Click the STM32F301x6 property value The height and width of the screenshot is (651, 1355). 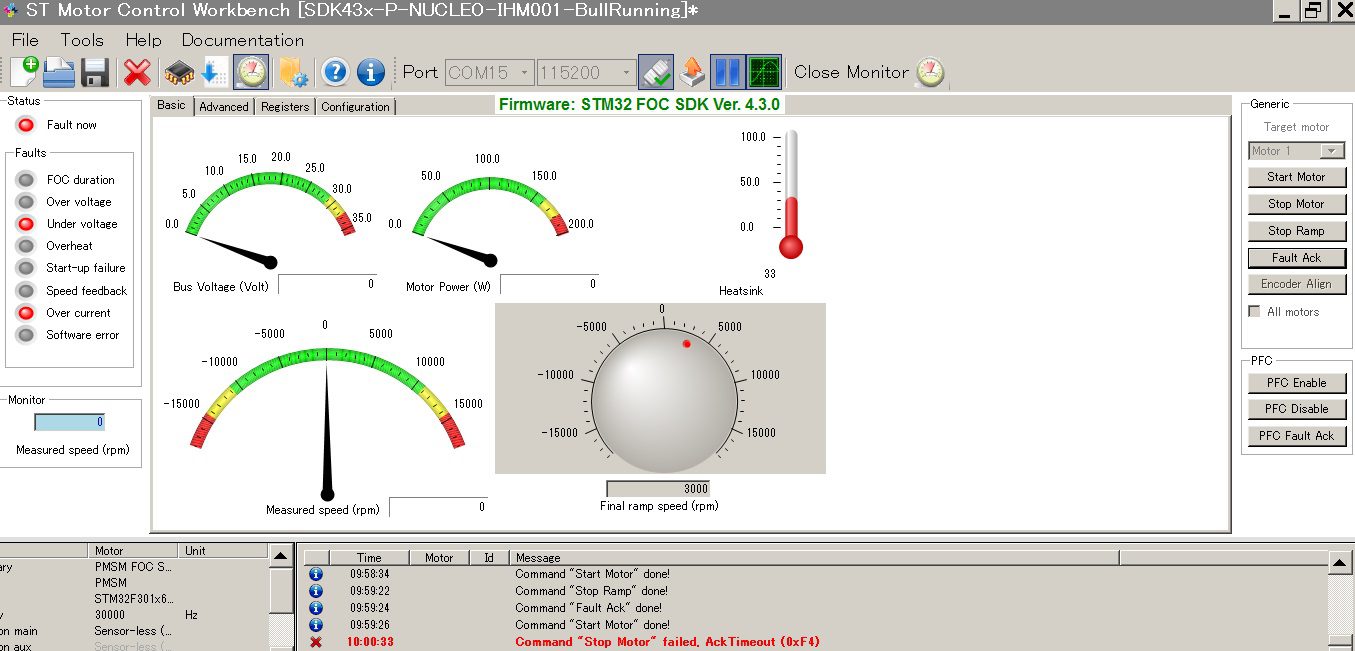point(134,599)
